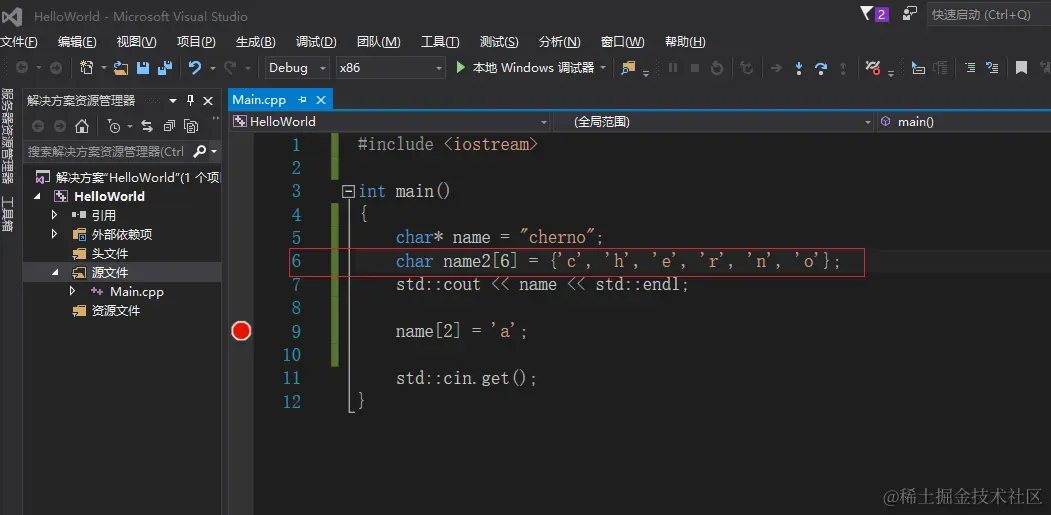Toggle the breakpoint on line 9
Screen dimensions: 1051x515
[x=241, y=331]
